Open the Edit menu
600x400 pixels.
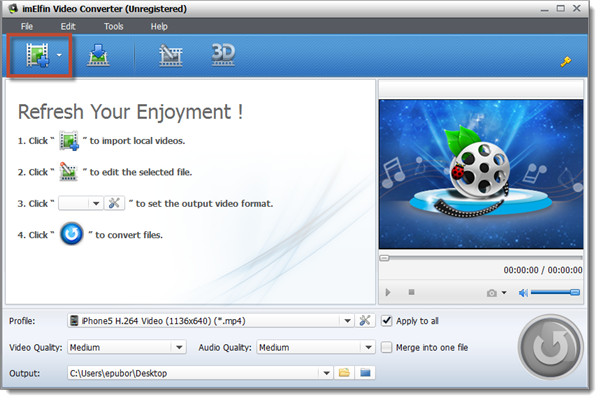pyautogui.click(x=68, y=26)
